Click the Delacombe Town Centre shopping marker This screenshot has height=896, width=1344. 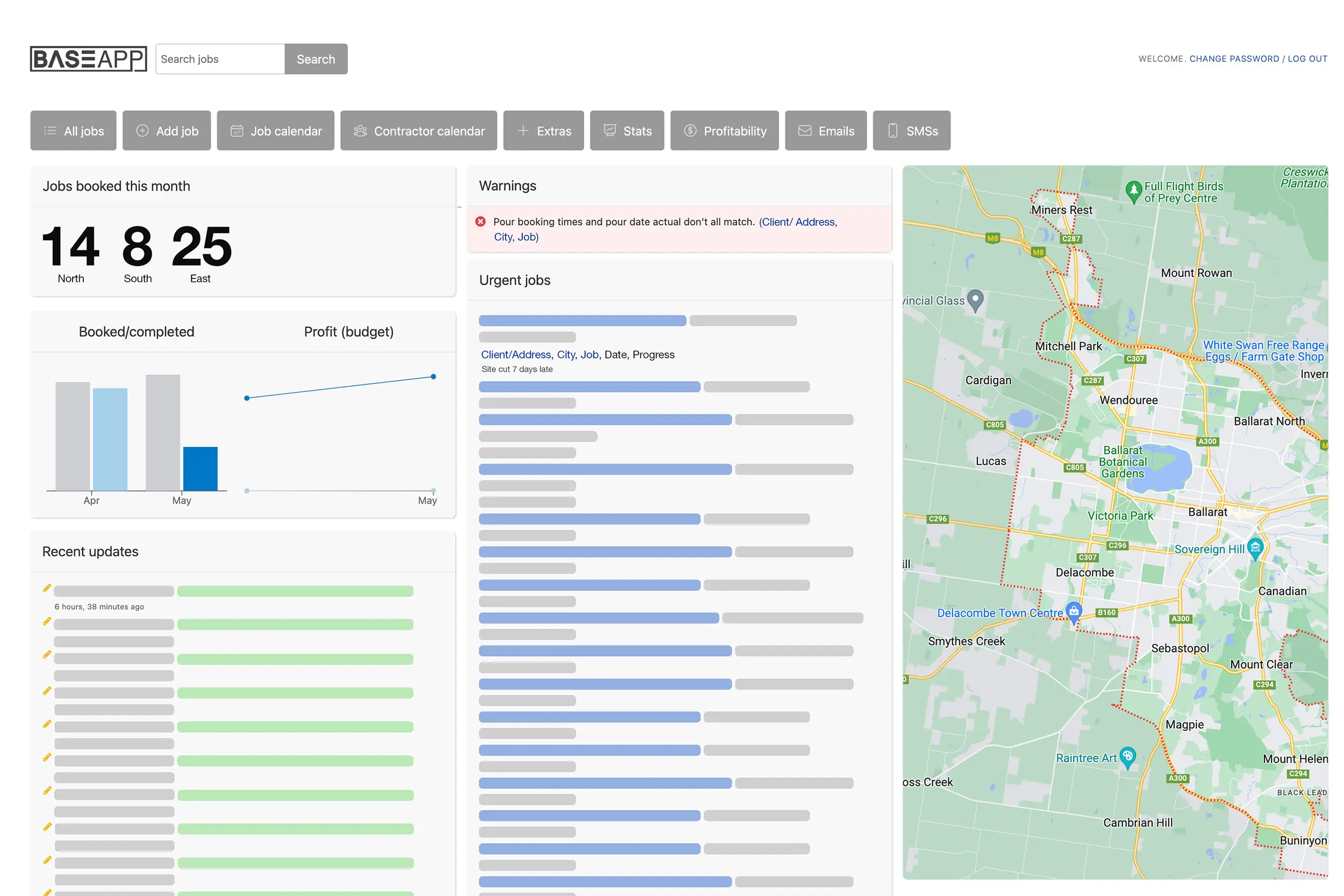[1074, 612]
